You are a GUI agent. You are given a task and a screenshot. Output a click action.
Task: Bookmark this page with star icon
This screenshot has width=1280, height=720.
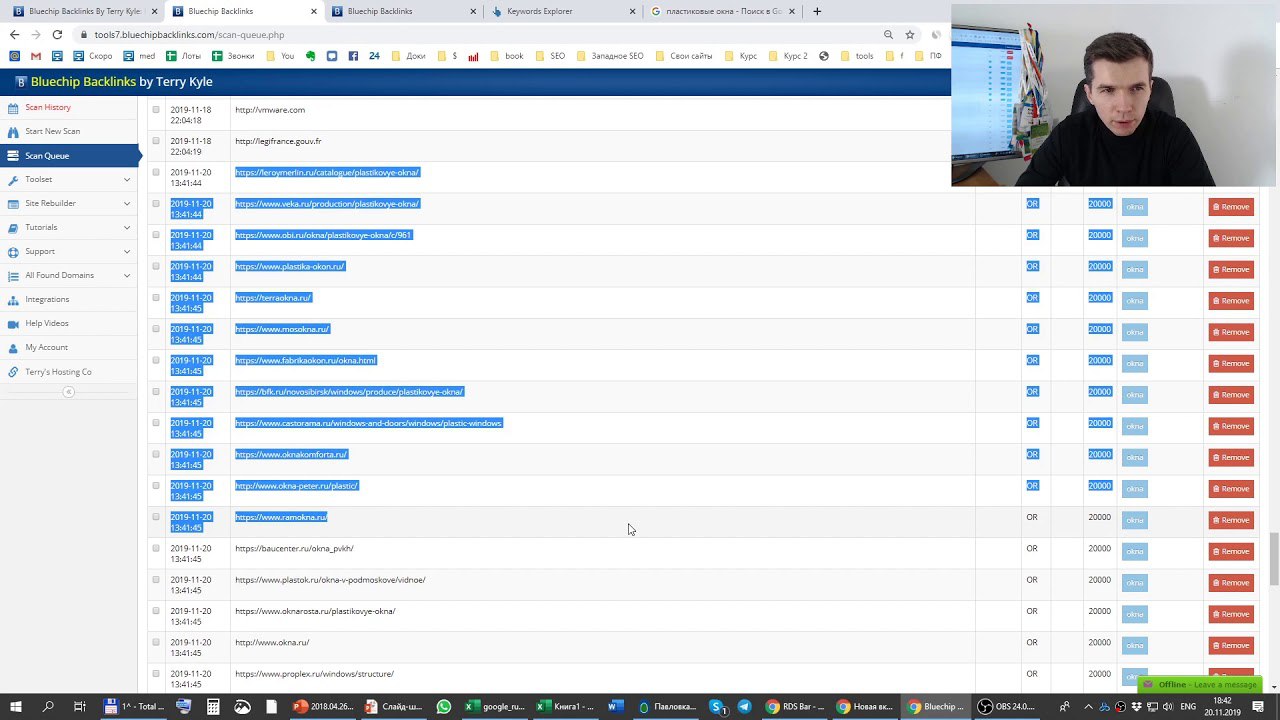click(x=910, y=34)
